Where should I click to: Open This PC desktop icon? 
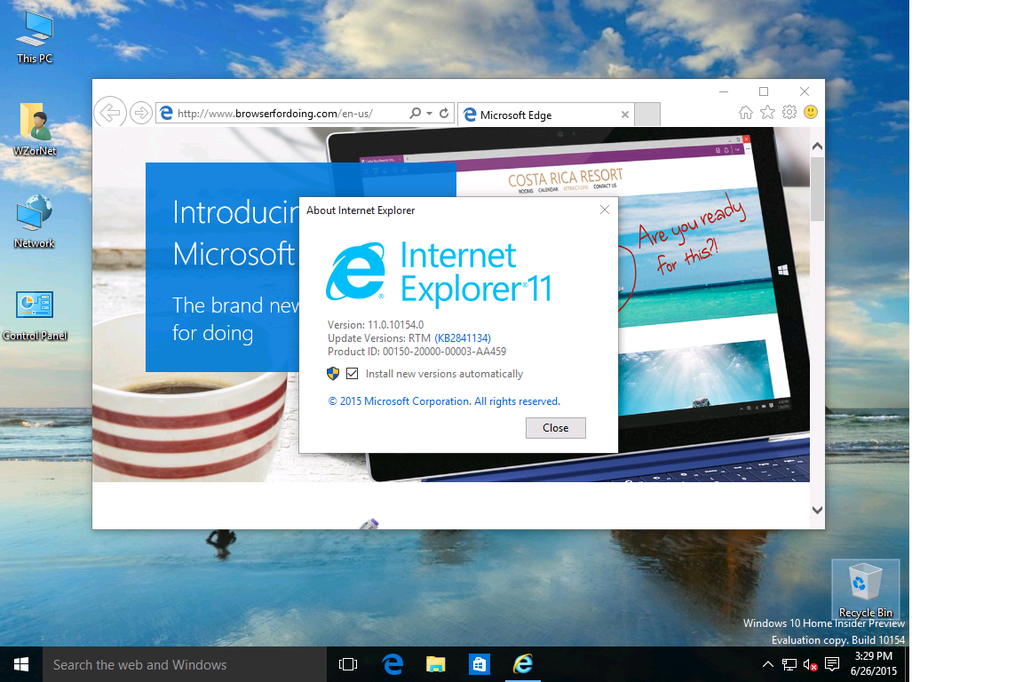click(x=35, y=38)
